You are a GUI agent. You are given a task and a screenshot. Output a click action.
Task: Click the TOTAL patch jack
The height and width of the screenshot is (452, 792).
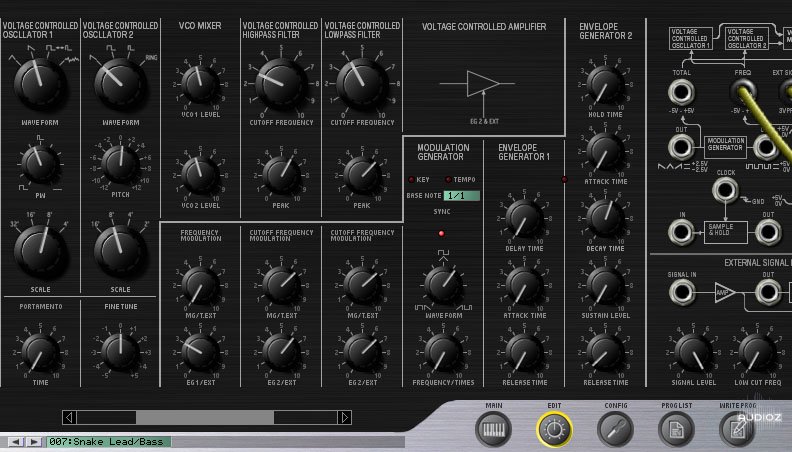click(x=681, y=92)
